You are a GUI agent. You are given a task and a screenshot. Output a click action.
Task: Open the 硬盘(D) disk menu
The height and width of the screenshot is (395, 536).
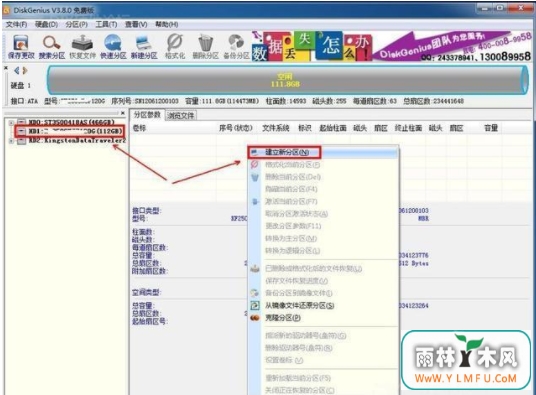click(x=46, y=25)
